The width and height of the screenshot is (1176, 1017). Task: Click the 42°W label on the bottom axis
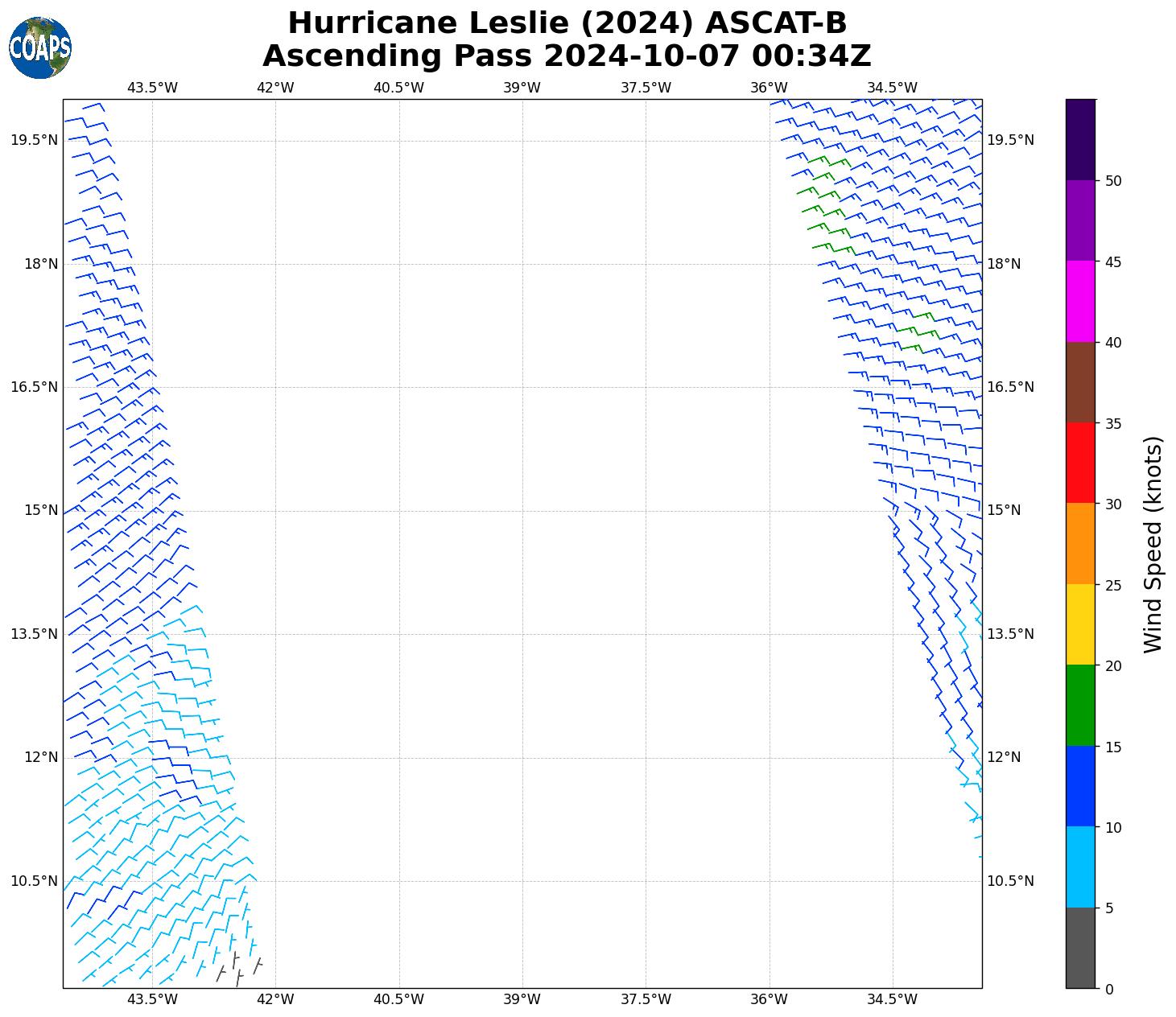point(275,999)
